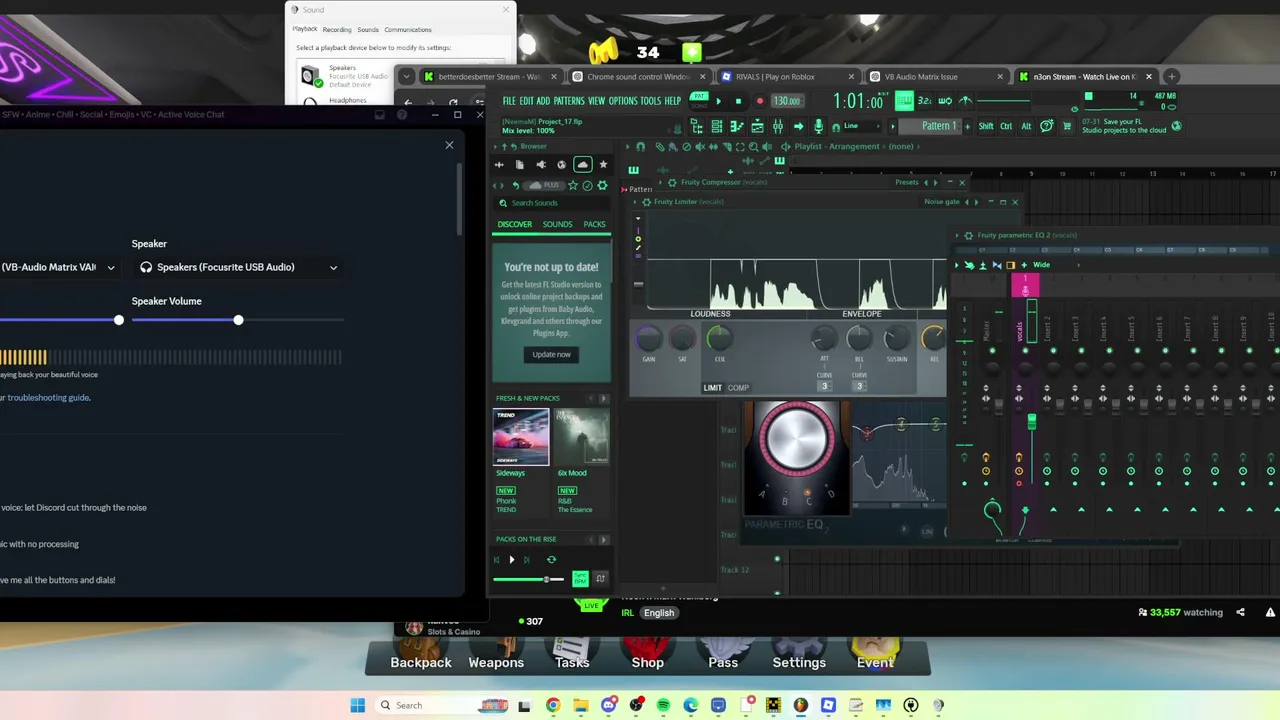1280x720 pixels.
Task: Toggle the sound preview loop icon
Action: click(x=551, y=560)
